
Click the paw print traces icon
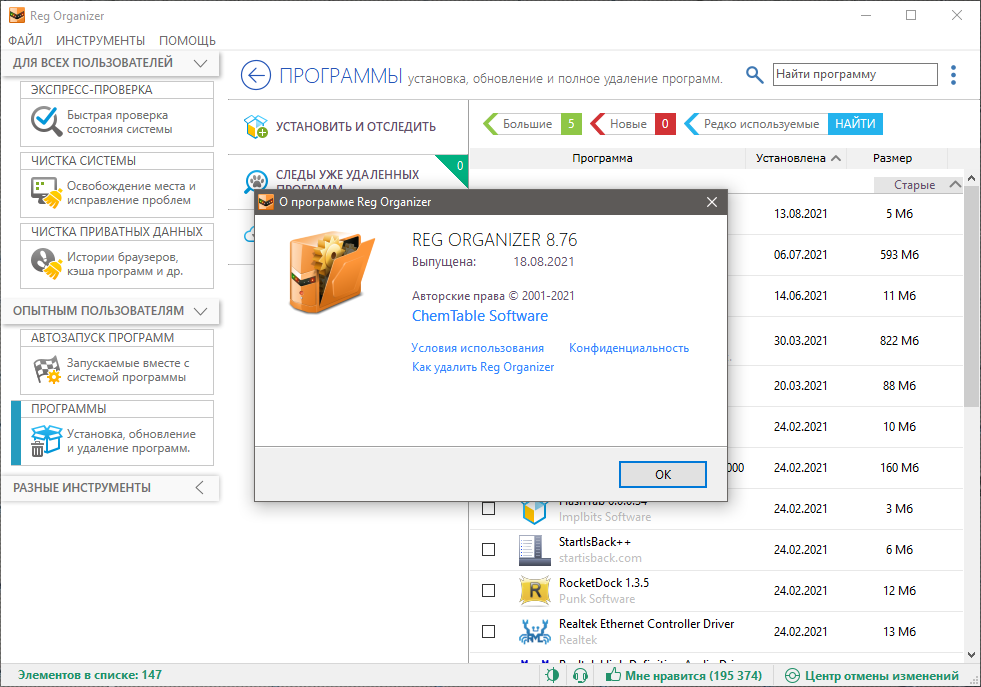[x=257, y=182]
